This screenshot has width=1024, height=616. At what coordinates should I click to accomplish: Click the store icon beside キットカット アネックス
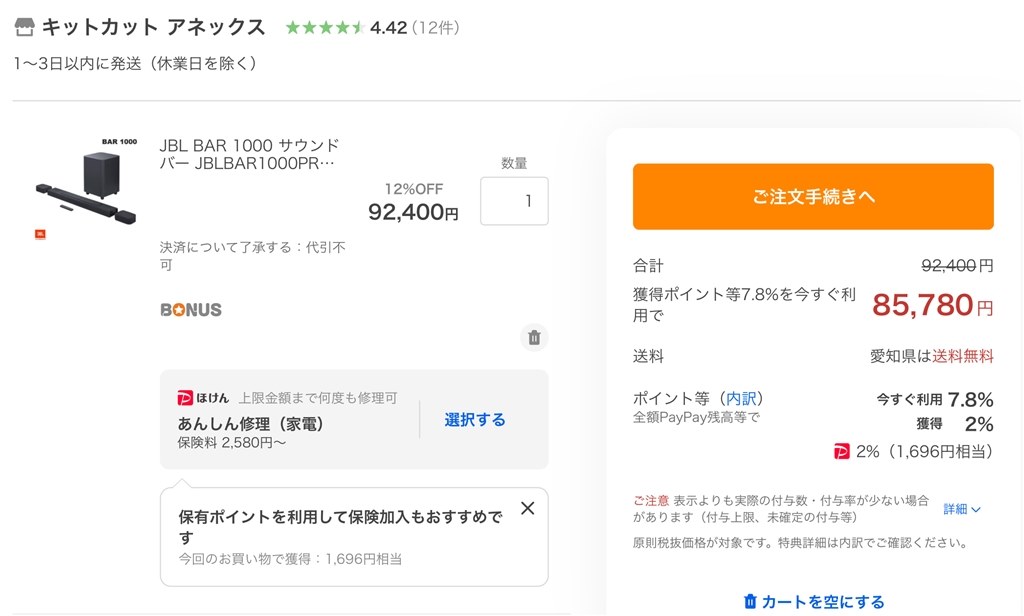click(x=24, y=27)
